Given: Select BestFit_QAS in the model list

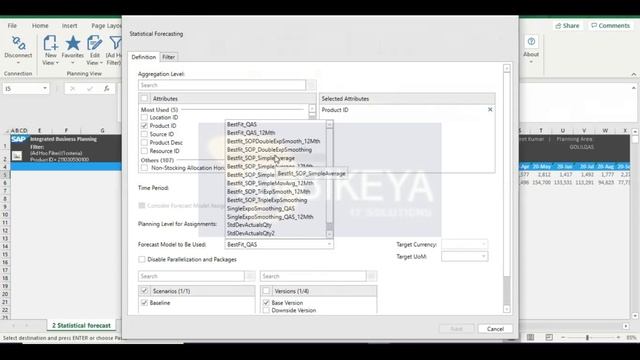Looking at the screenshot, I should point(242,124).
